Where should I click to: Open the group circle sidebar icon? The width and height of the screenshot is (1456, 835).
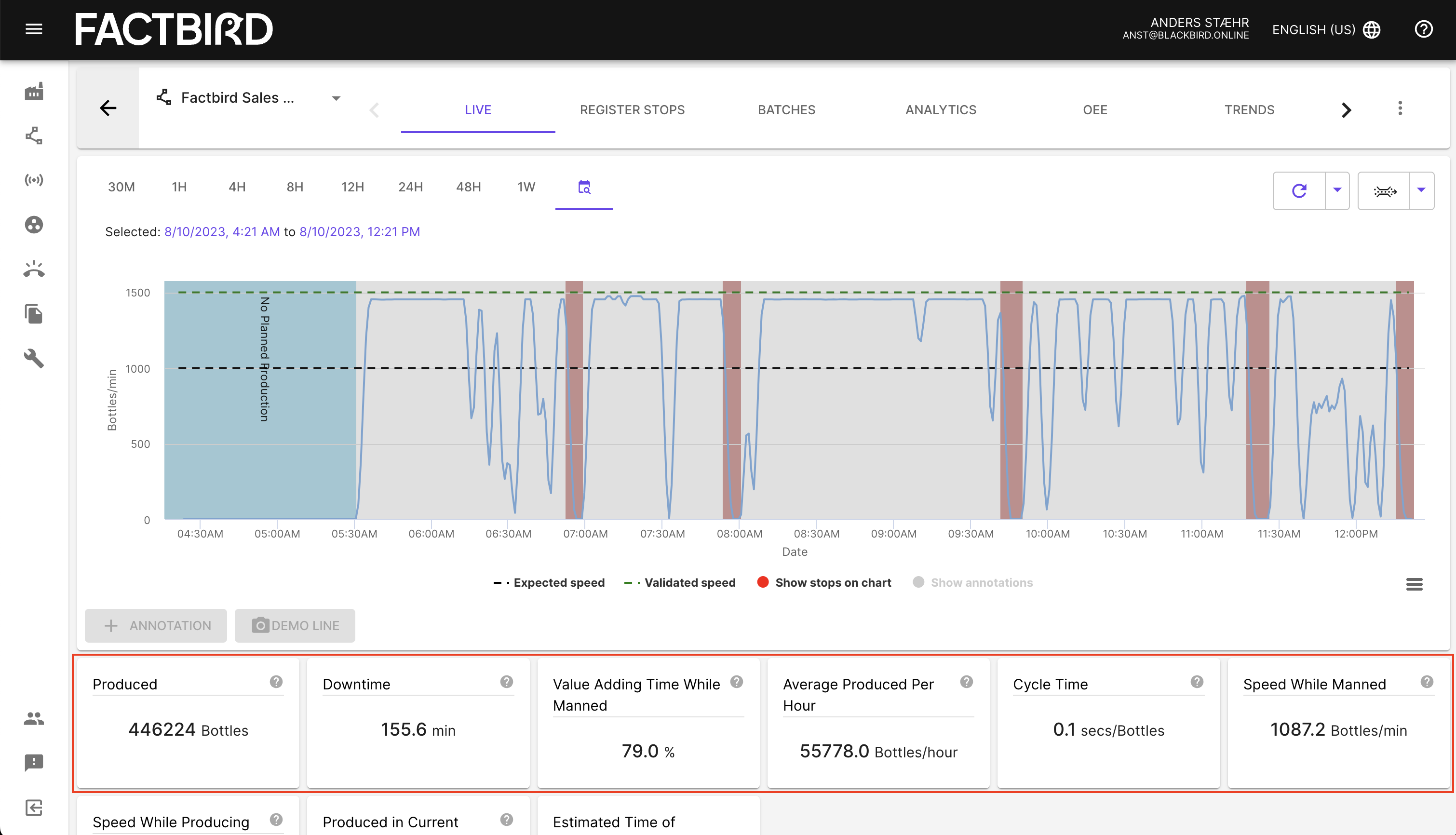click(34, 225)
